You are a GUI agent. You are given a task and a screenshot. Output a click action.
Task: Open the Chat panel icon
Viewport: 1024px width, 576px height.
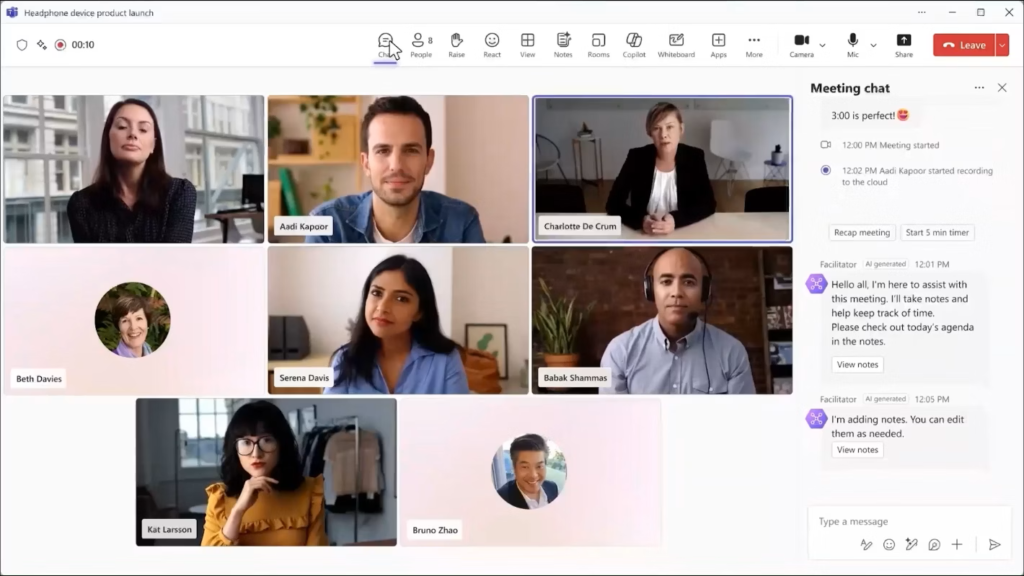[385, 45]
